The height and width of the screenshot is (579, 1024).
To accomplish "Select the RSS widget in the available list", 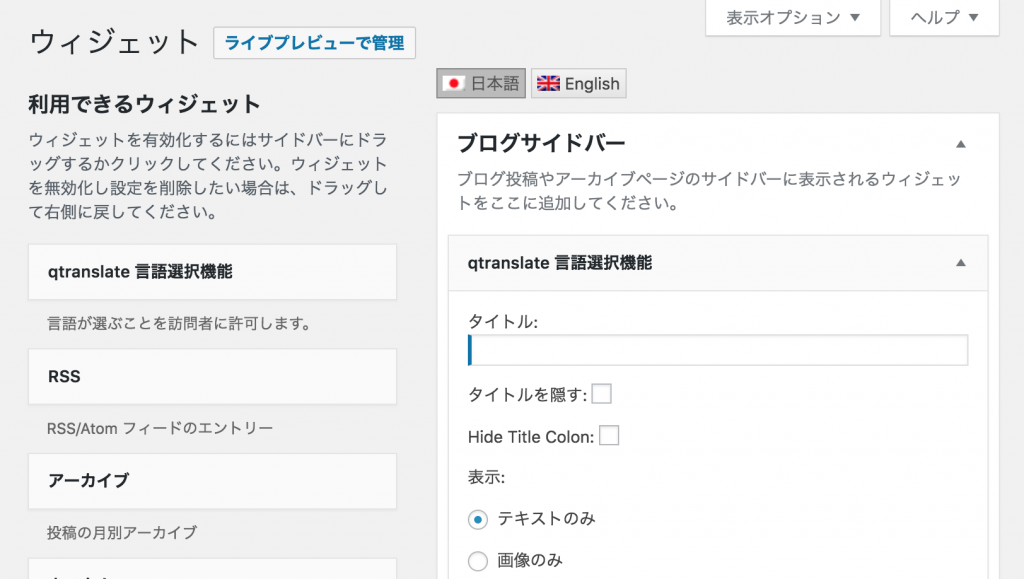I will click(x=212, y=376).
